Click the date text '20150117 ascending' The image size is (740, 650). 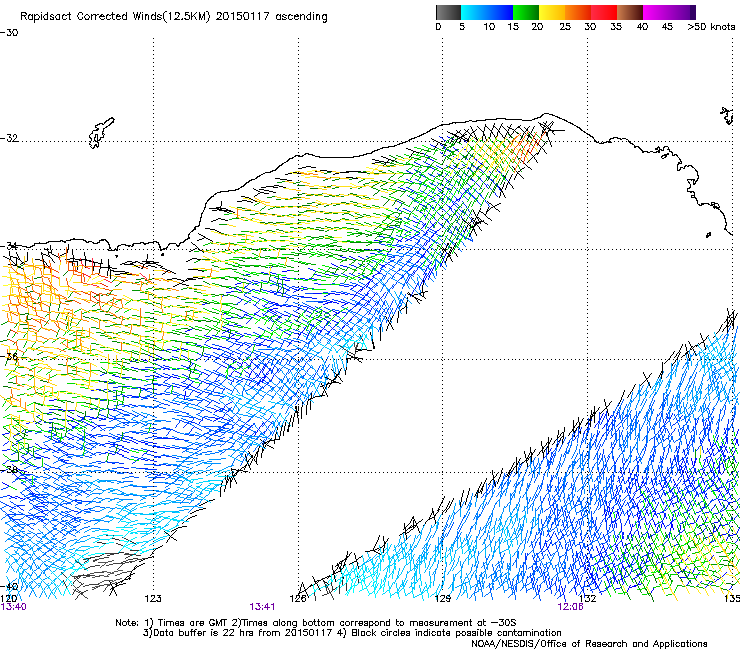272,17
